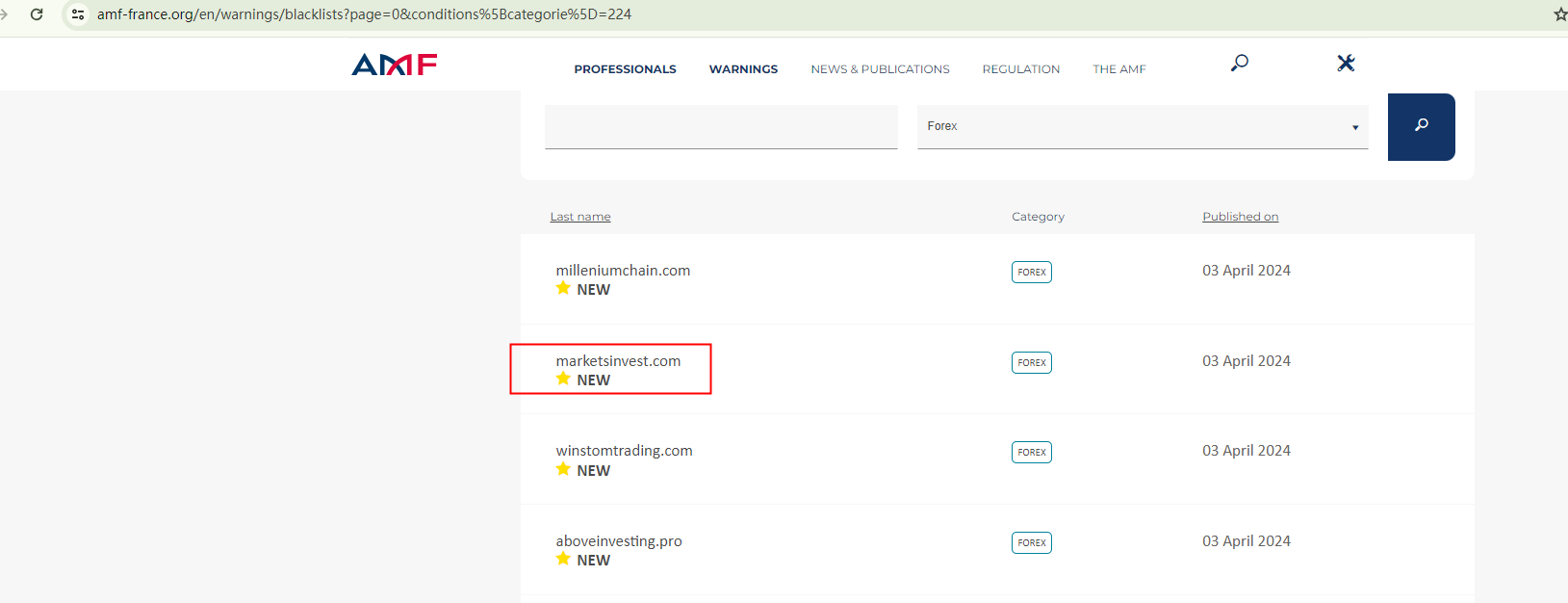Click the Category column header
The width and height of the screenshot is (1568, 603).
click(x=1038, y=217)
